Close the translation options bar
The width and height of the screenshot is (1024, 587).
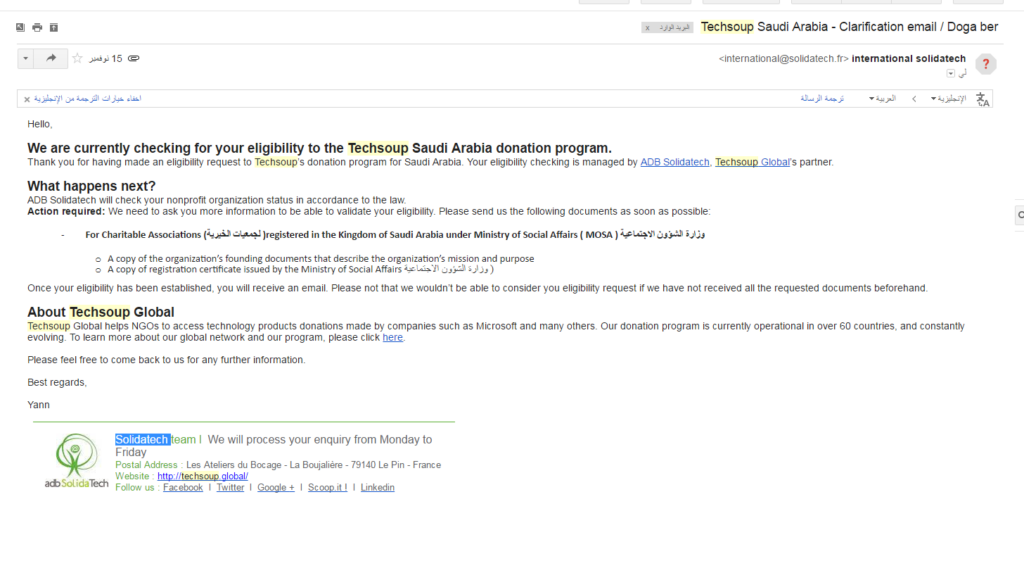tap(27, 99)
